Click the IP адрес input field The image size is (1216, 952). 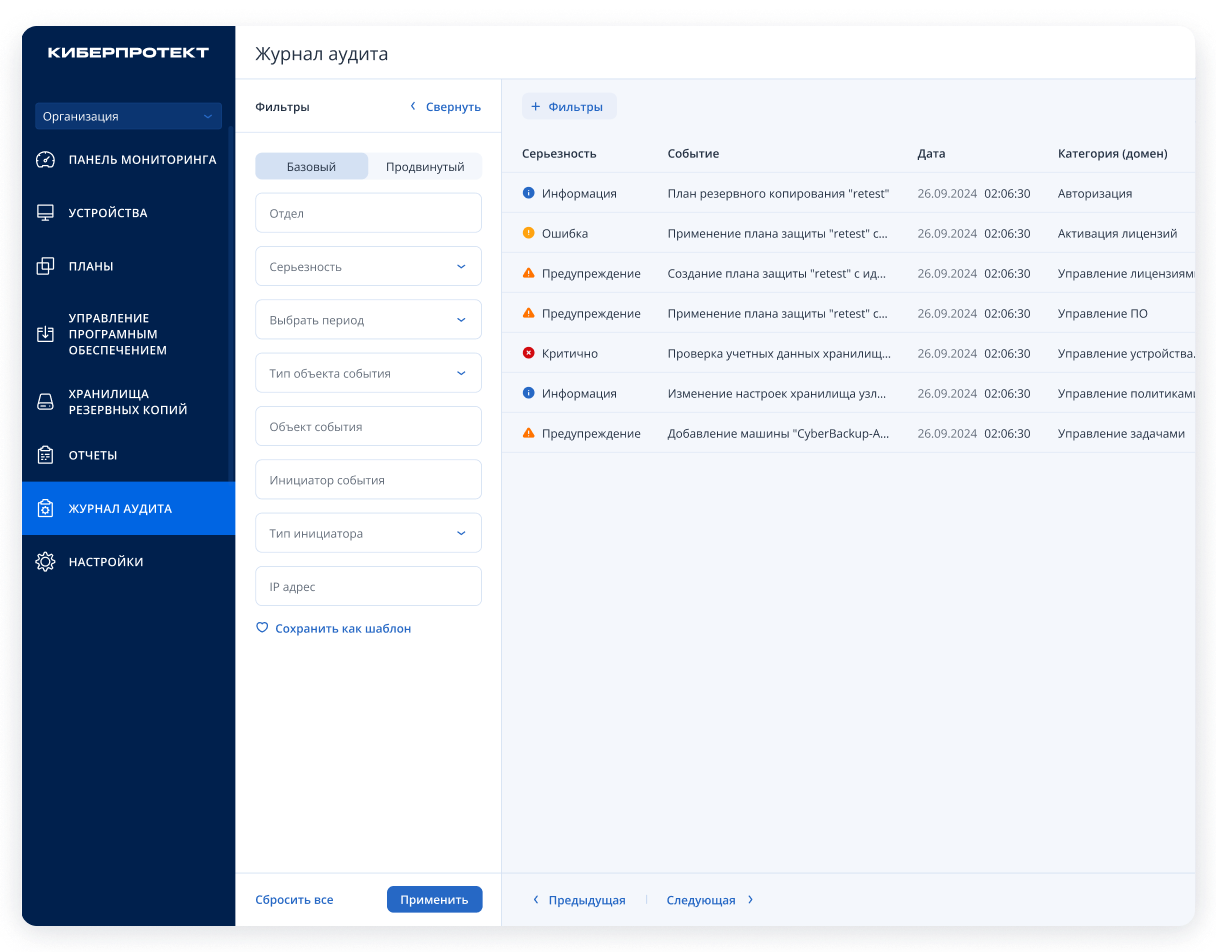point(368,586)
